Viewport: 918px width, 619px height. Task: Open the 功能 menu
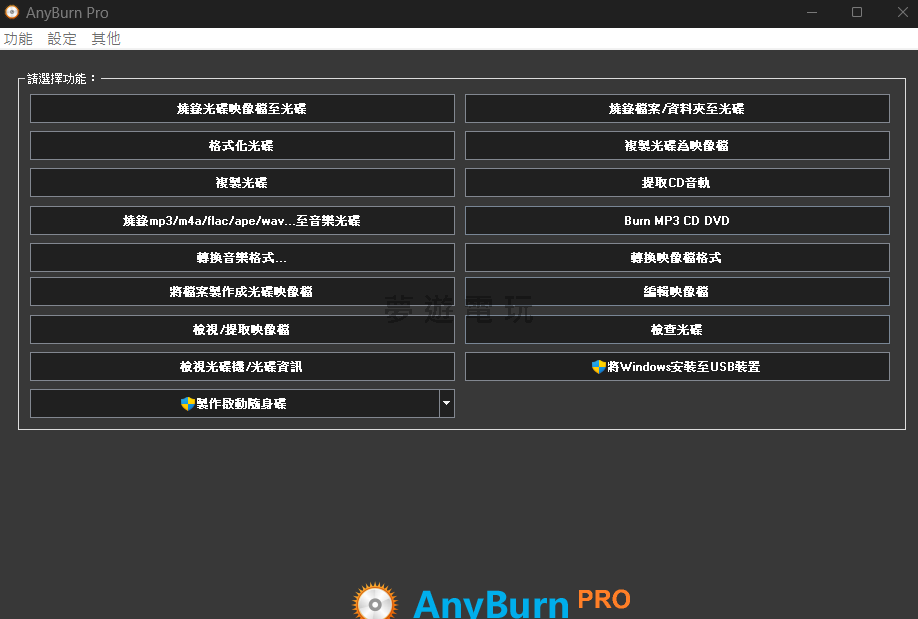pyautogui.click(x=18, y=39)
